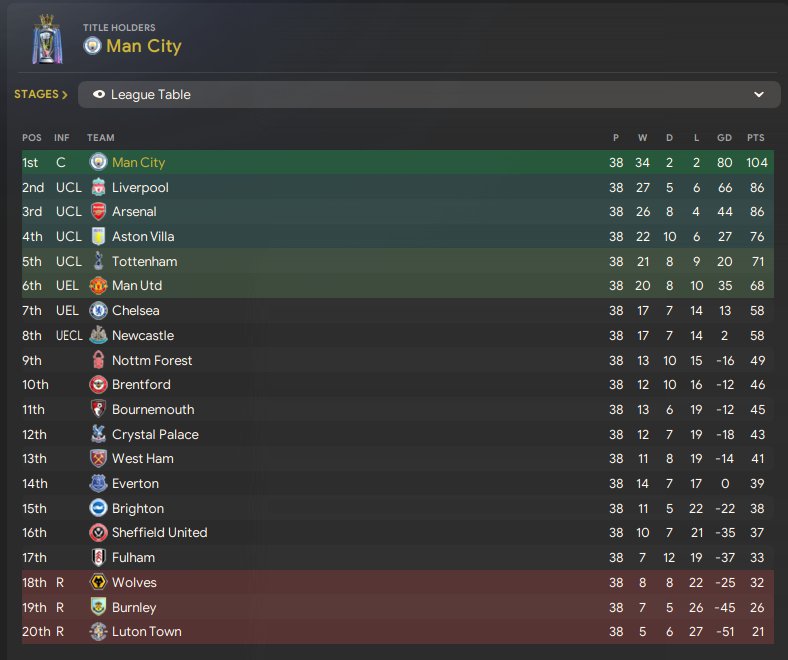The width and height of the screenshot is (788, 660).
Task: Sort table by PTS column header
Action: click(x=755, y=138)
